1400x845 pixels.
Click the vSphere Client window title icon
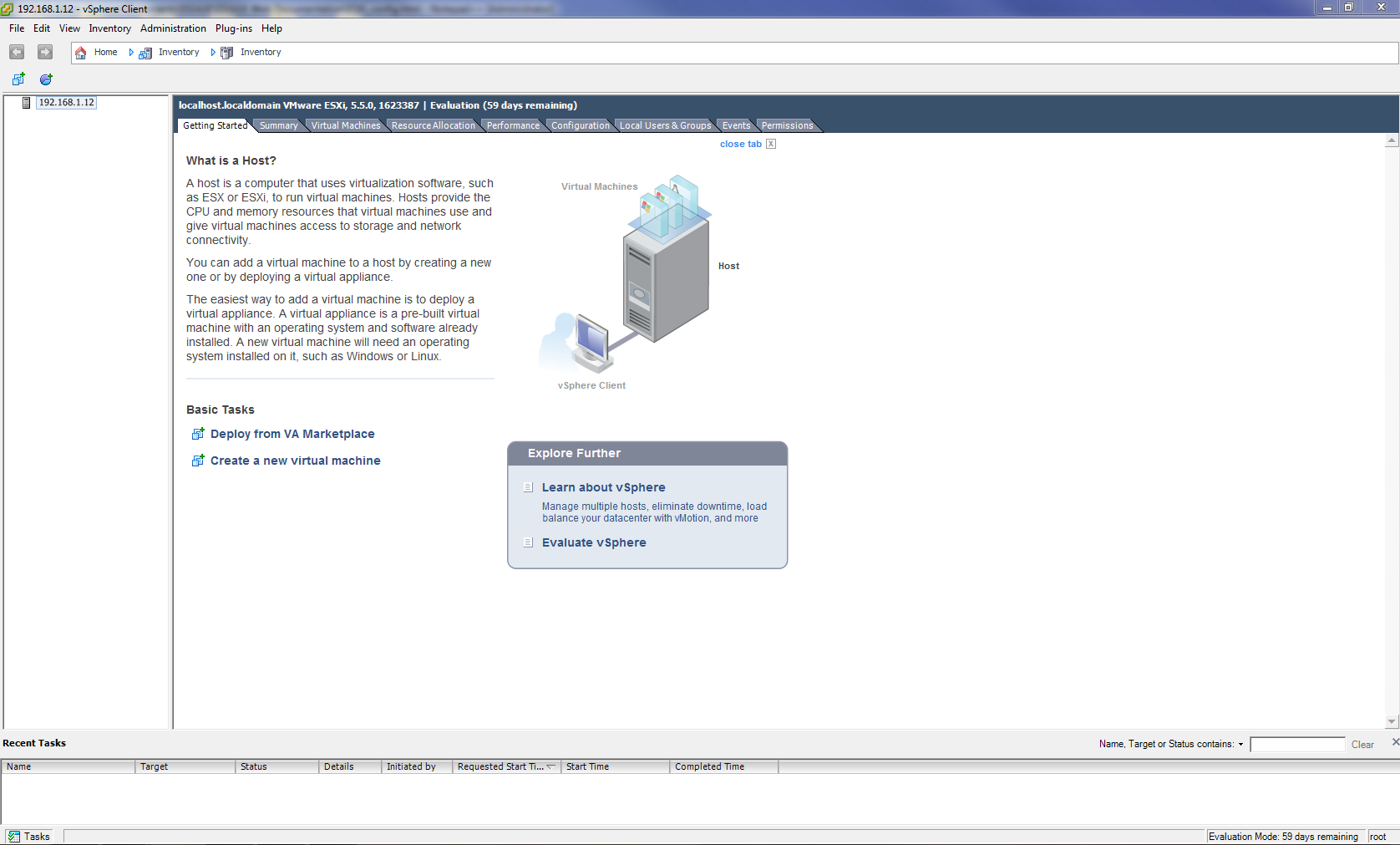pyautogui.click(x=7, y=8)
